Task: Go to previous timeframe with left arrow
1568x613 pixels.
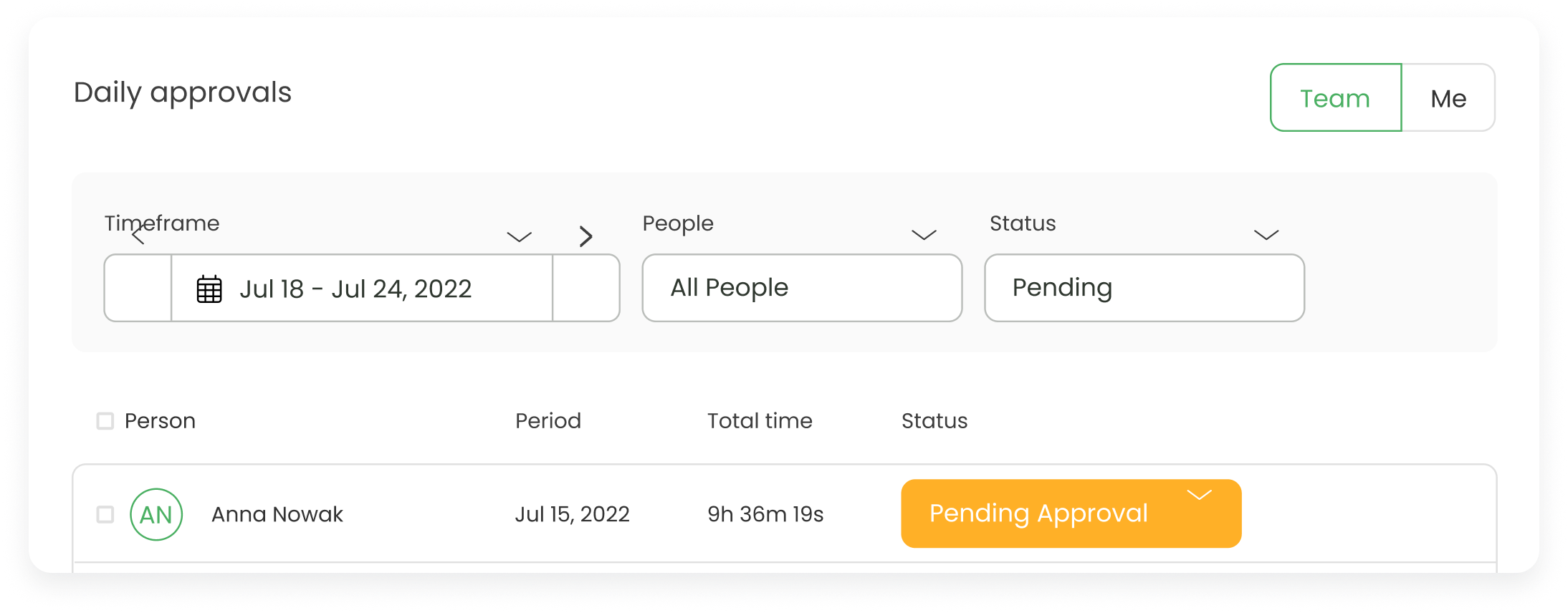Action: (x=138, y=235)
